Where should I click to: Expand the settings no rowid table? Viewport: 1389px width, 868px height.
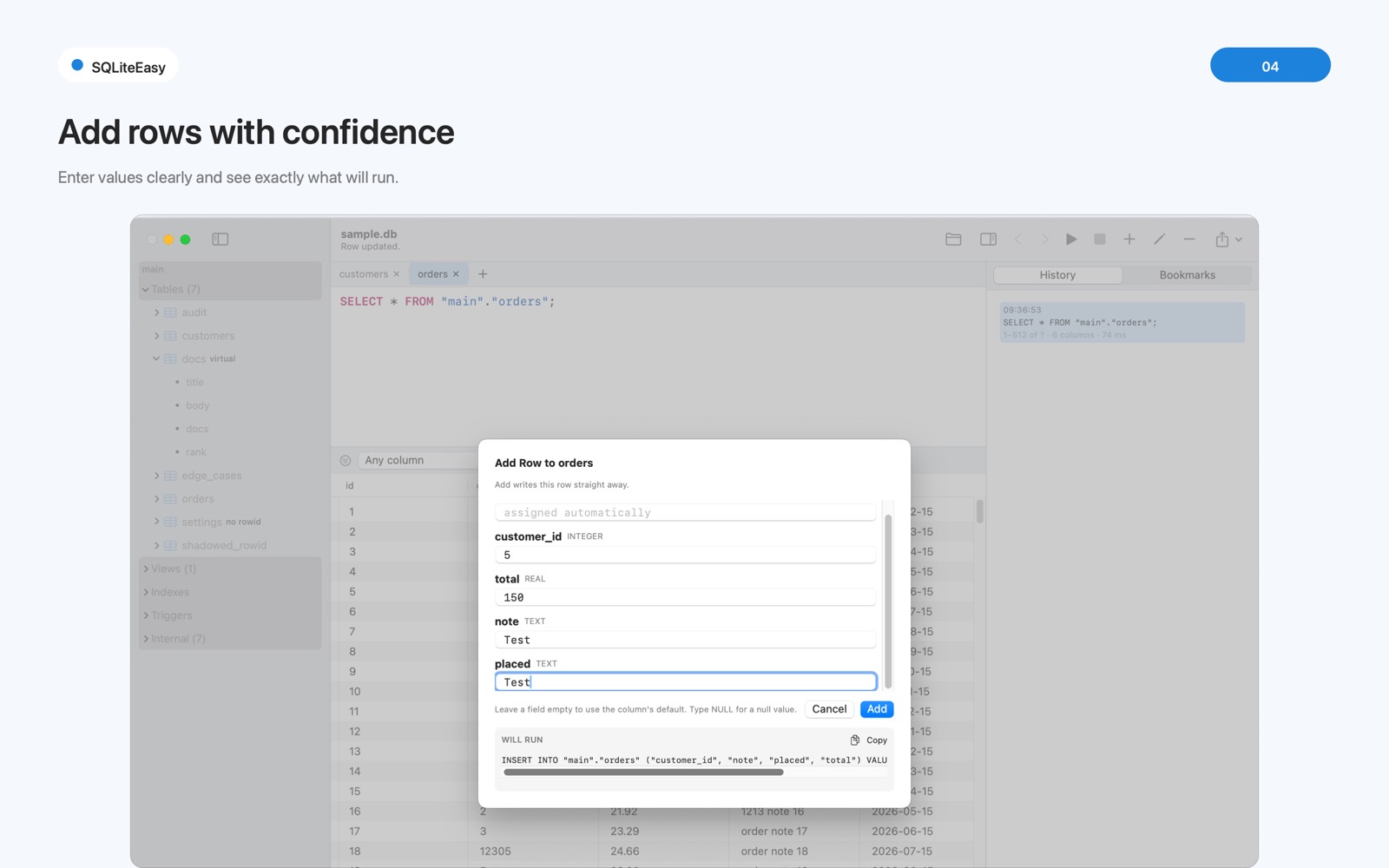point(156,522)
